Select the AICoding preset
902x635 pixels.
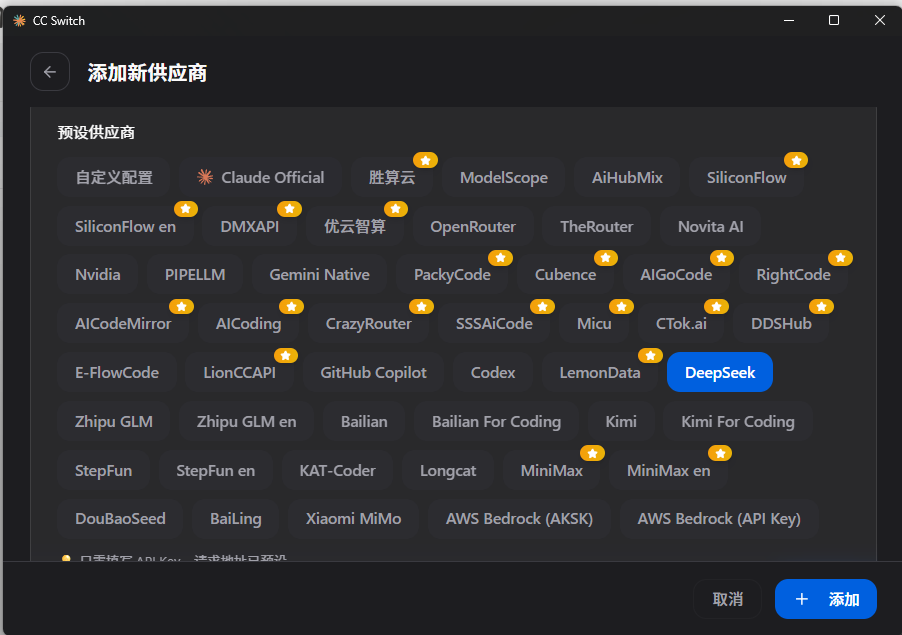tap(249, 323)
